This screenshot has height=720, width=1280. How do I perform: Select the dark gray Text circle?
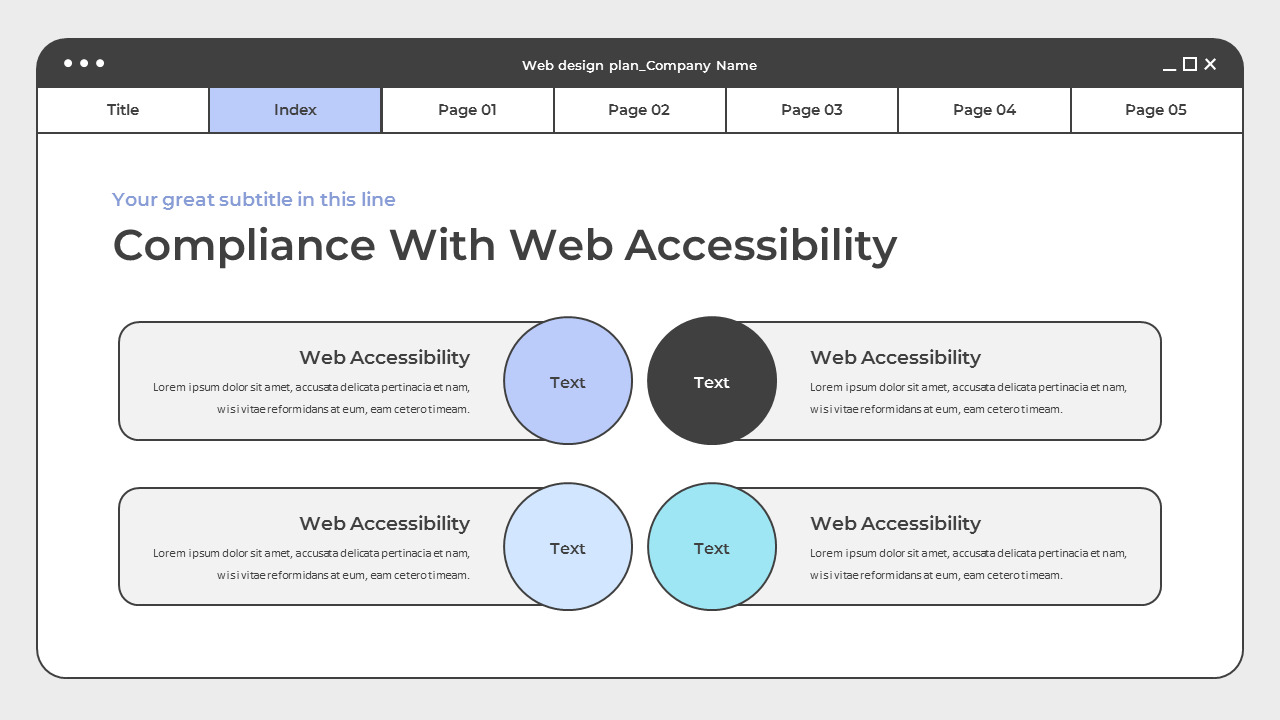pyautogui.click(x=712, y=382)
